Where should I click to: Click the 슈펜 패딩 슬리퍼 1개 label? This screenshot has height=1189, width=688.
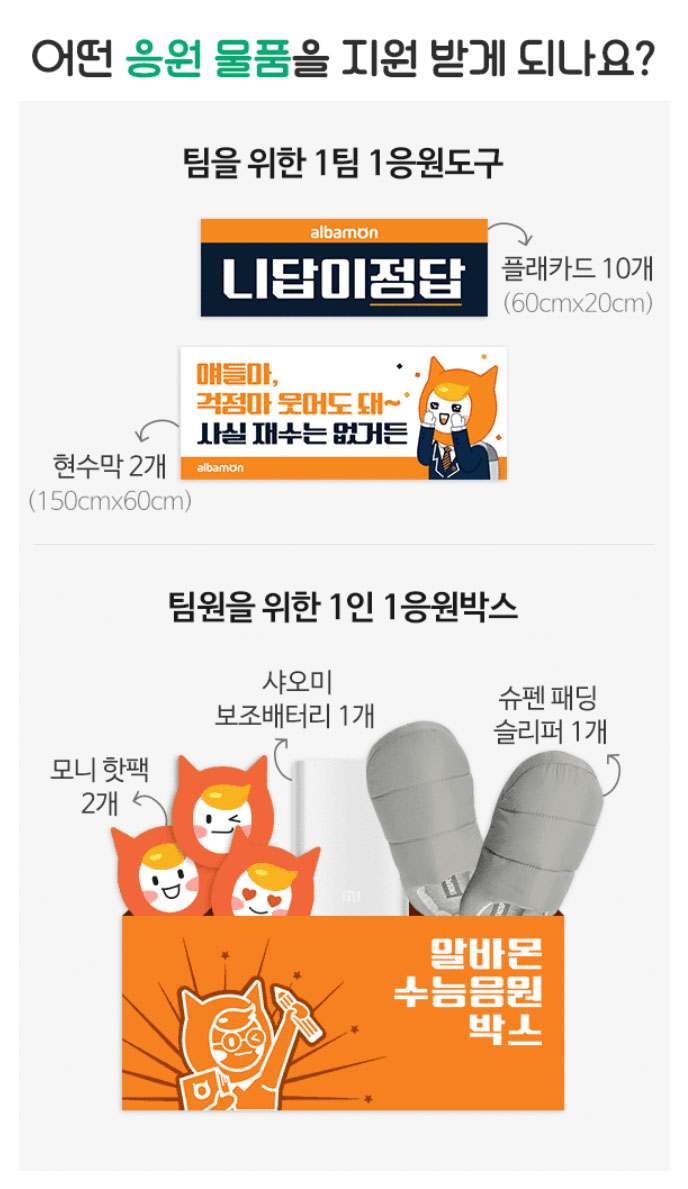[x=549, y=714]
